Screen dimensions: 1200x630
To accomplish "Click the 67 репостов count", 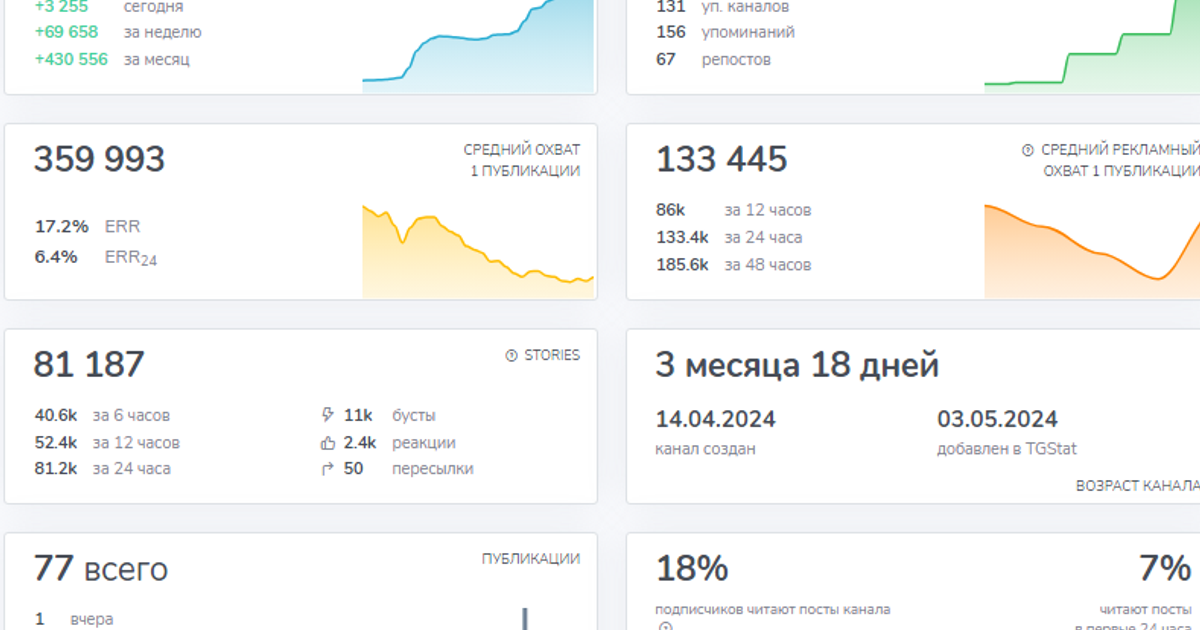I will click(x=666, y=59).
